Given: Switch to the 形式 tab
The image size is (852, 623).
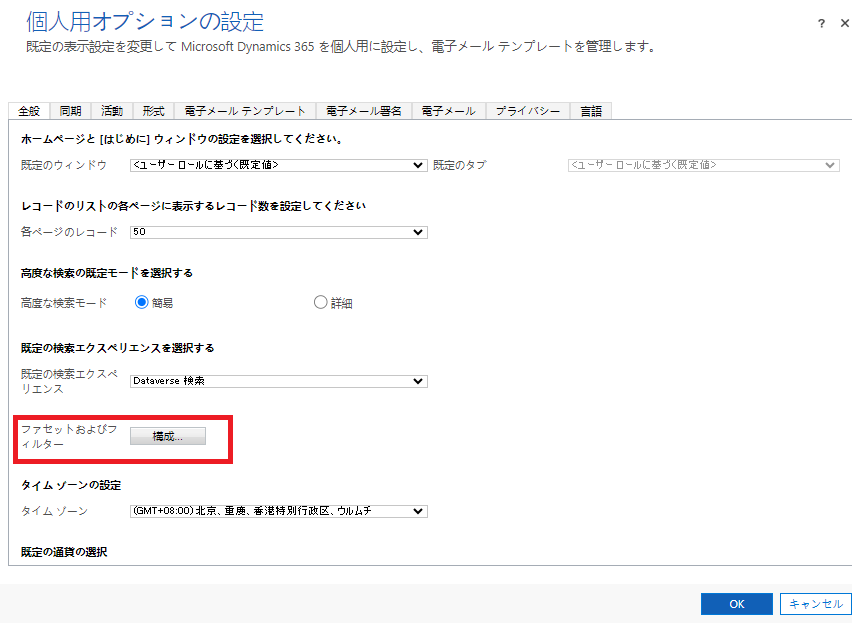Looking at the screenshot, I should 152,110.
